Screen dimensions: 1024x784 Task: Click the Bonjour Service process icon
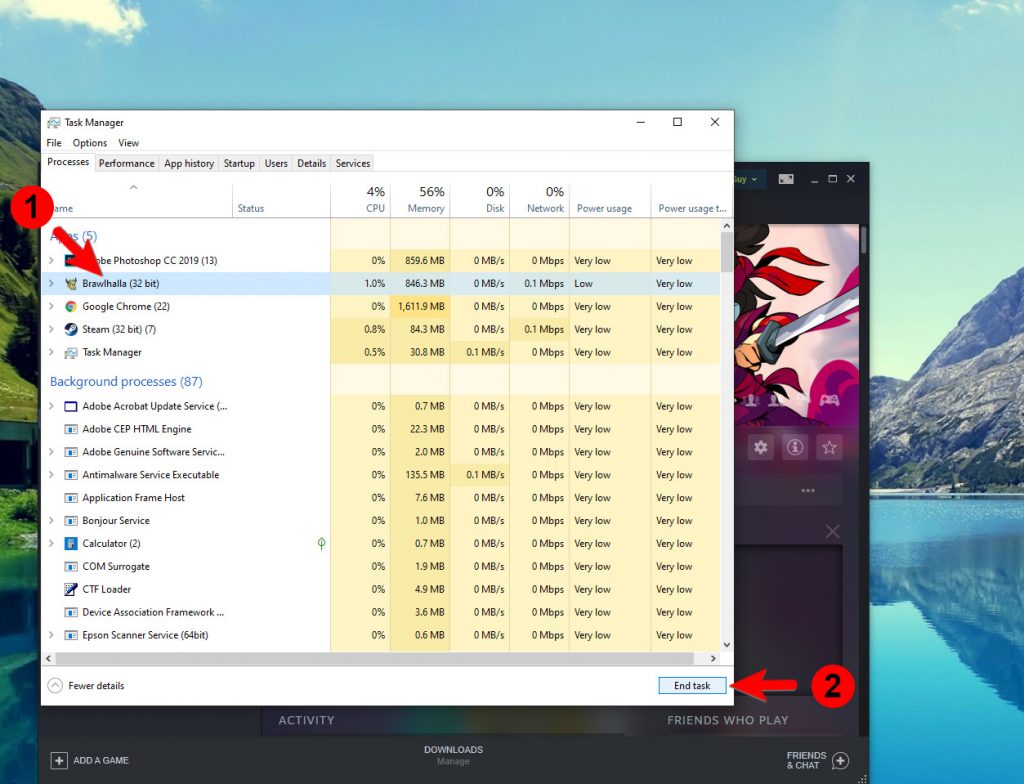click(71, 521)
